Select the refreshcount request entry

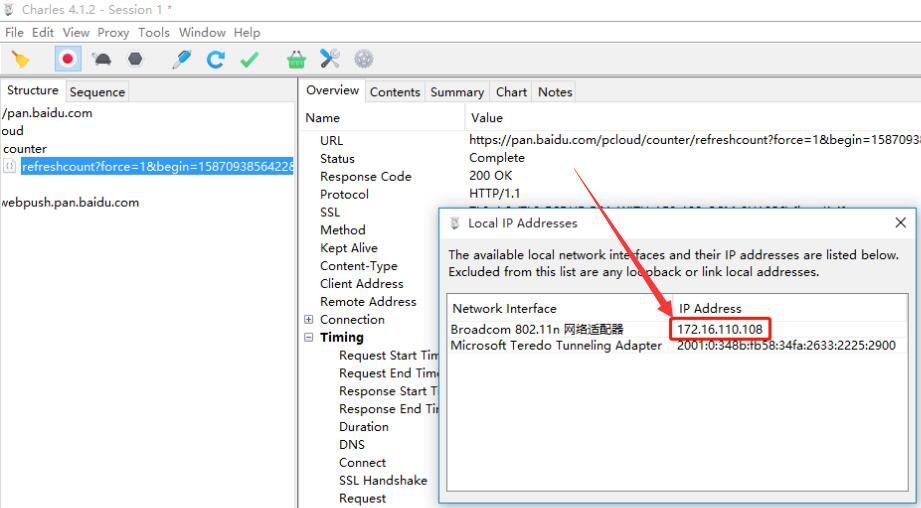click(x=157, y=166)
